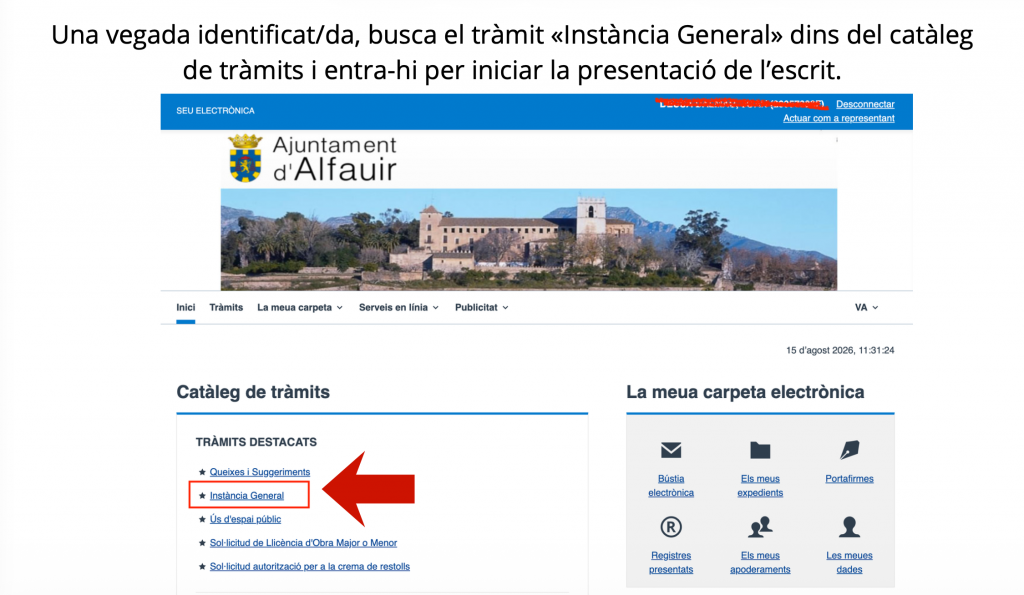Select the Inici tab
Viewport: 1024px width, 595px height.
coord(185,308)
